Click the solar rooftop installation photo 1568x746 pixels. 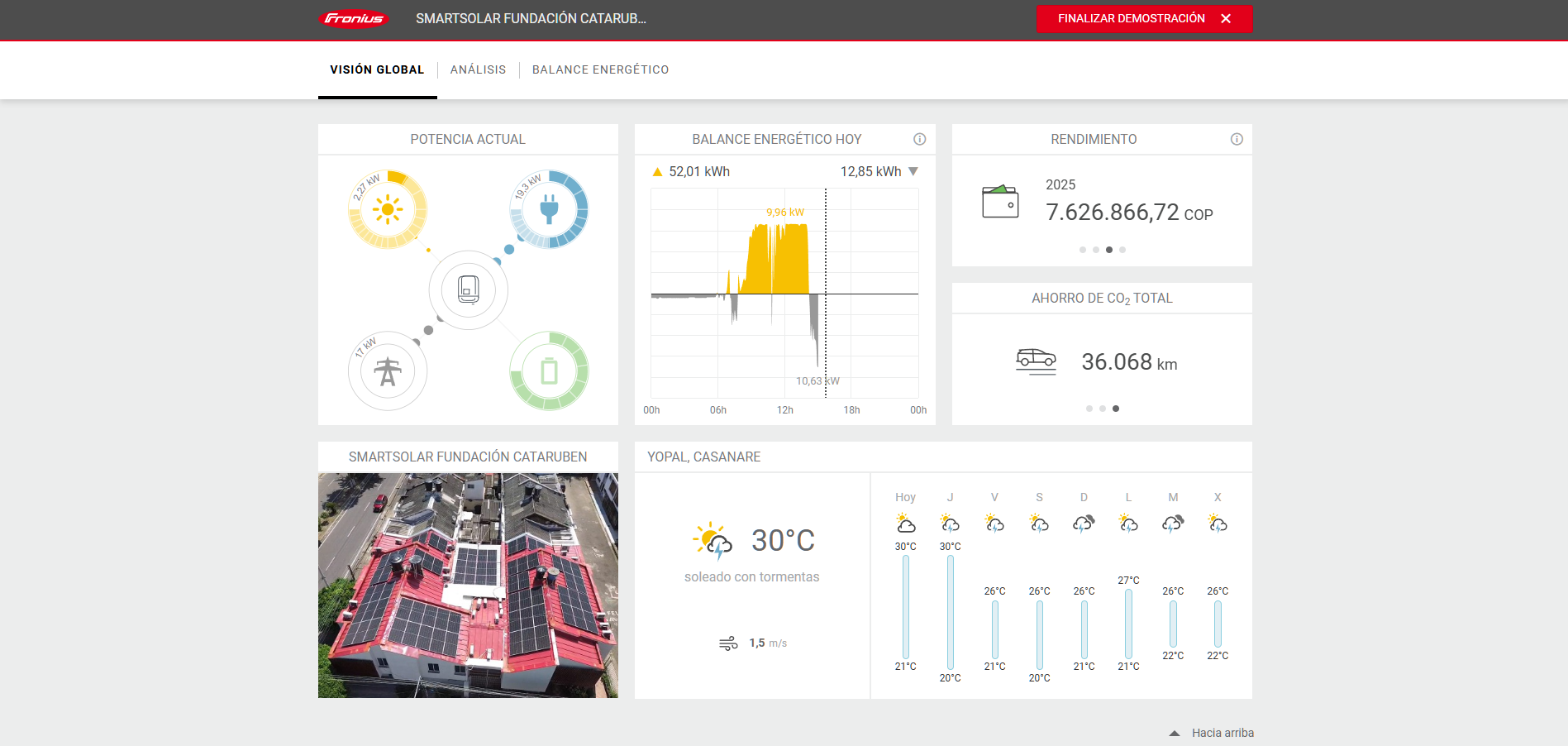click(x=468, y=586)
